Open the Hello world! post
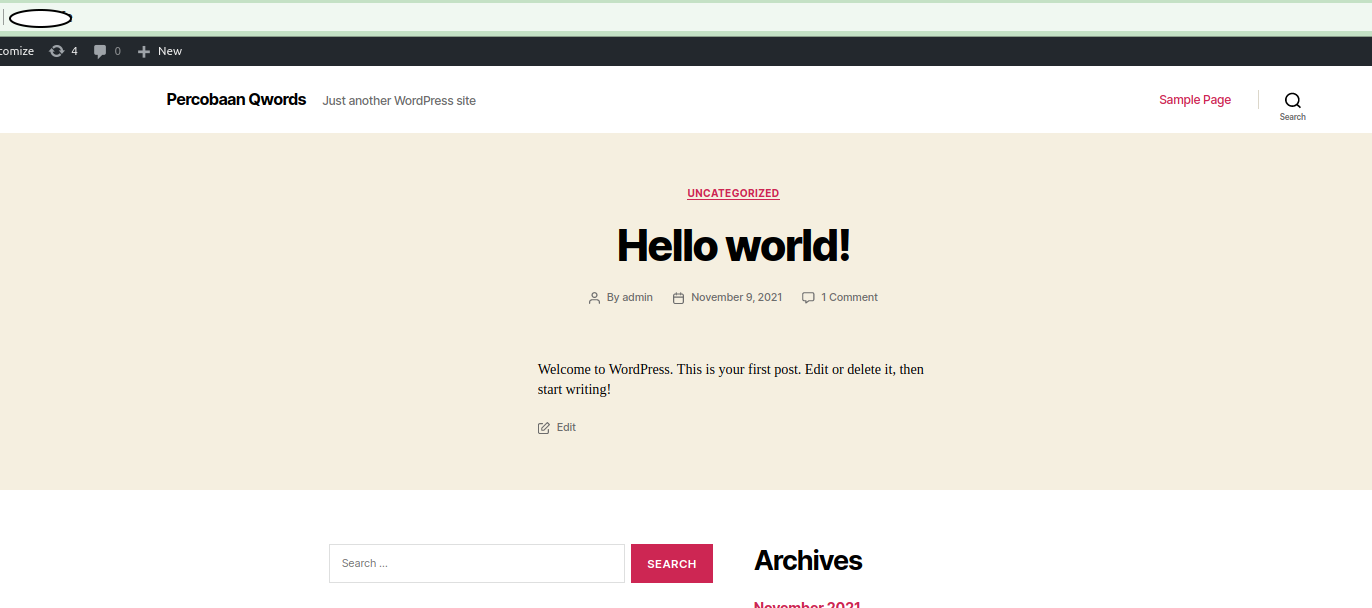This screenshot has width=1372, height=608. click(733, 245)
